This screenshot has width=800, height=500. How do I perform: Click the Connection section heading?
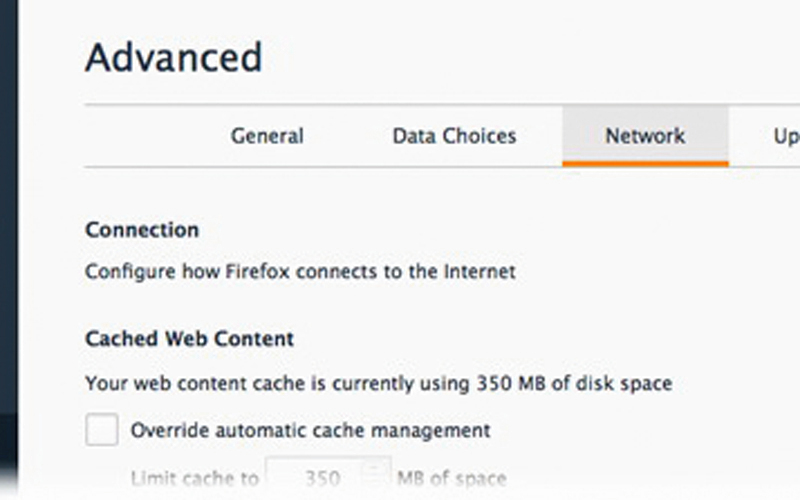tap(142, 230)
